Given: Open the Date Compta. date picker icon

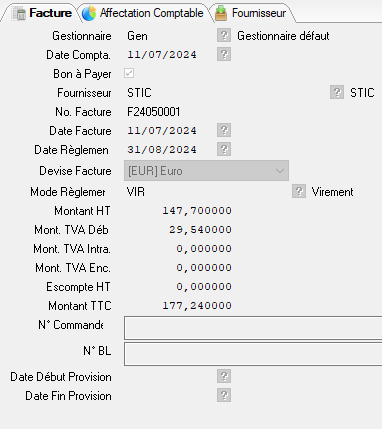Looking at the screenshot, I should click(x=224, y=54).
